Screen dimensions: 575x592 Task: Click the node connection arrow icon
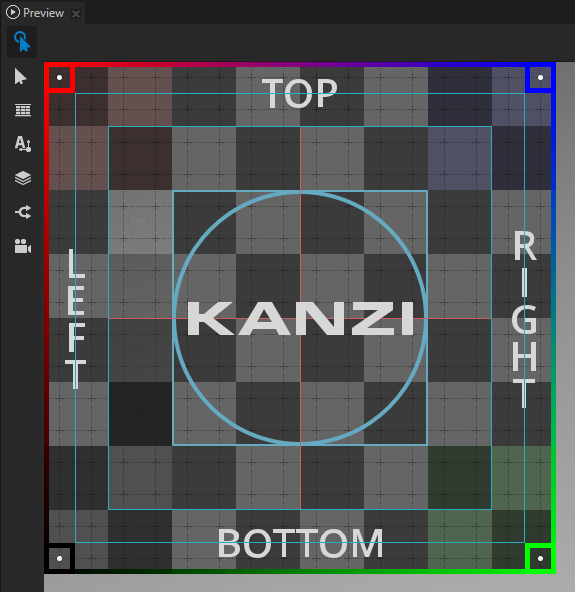(x=23, y=212)
